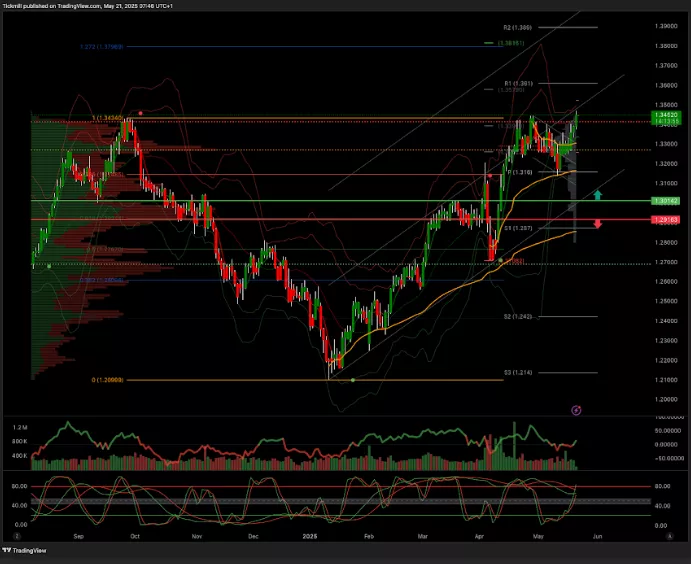691x564 pixels.
Task: Click the circular icon left of time axis
Action: click(17, 536)
